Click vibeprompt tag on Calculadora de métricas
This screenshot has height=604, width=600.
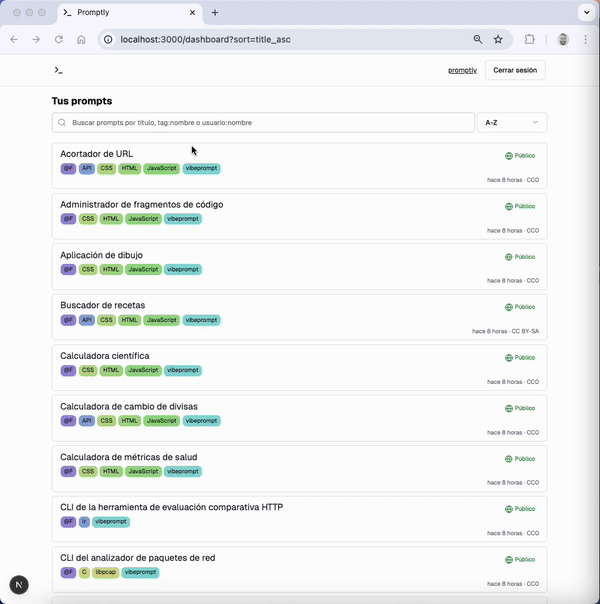tap(183, 471)
